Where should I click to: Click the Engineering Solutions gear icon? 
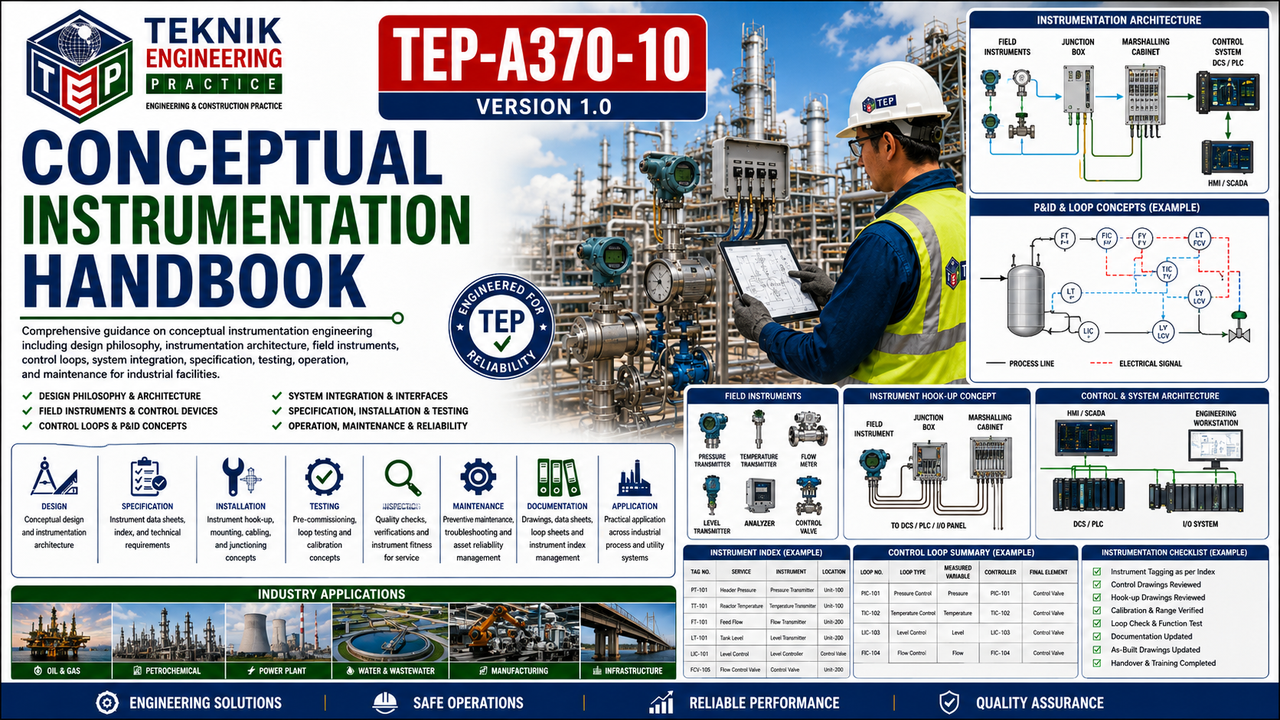tap(108, 702)
